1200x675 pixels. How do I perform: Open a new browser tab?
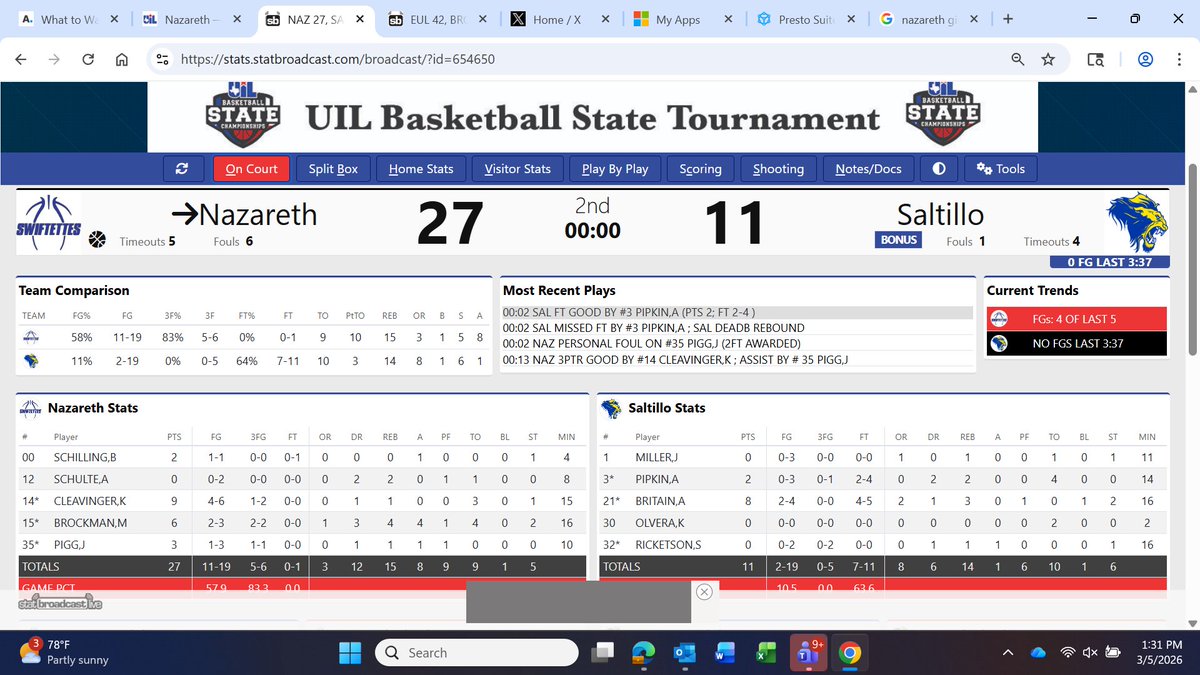click(1007, 19)
